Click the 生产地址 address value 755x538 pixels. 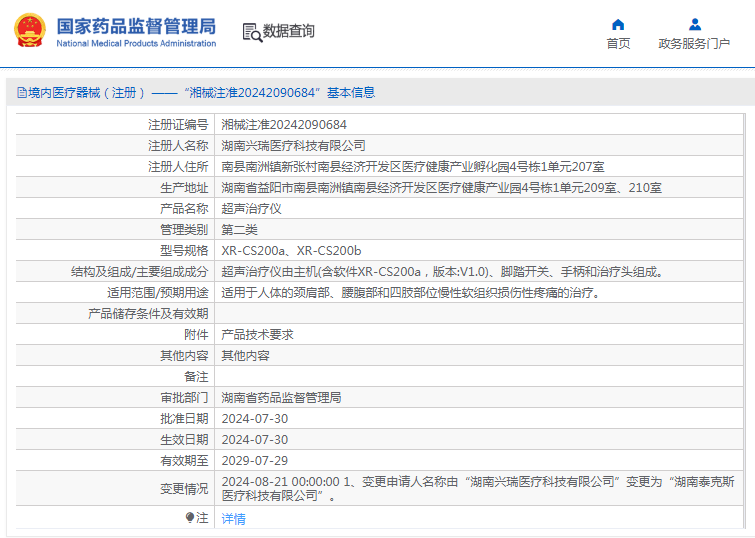[x=442, y=188]
